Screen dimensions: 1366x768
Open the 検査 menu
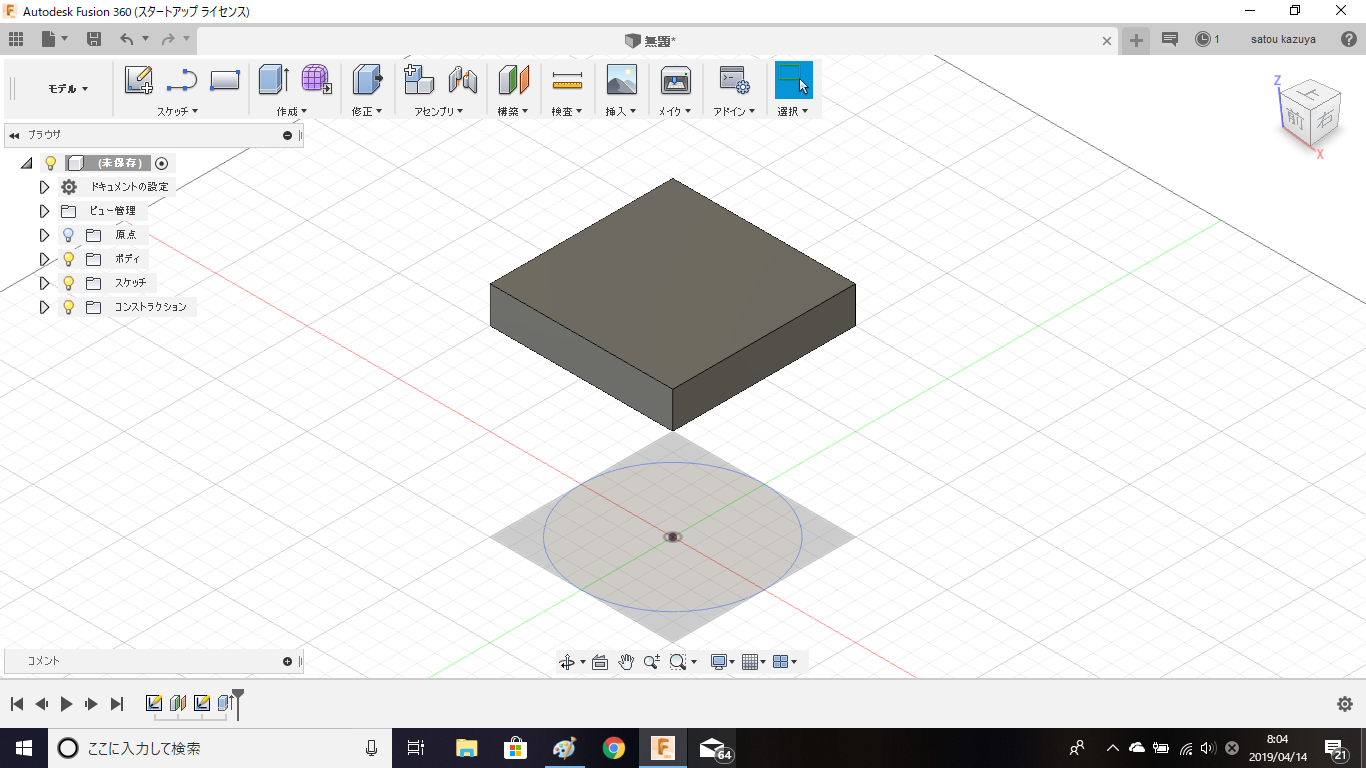coord(567,111)
